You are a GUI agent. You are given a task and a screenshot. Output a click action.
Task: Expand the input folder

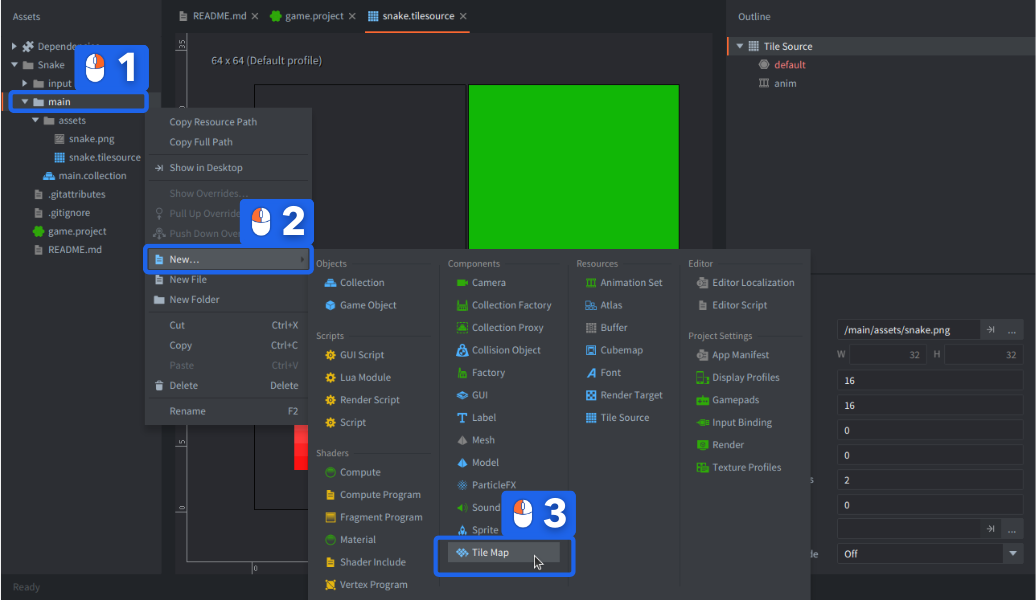(x=24, y=84)
